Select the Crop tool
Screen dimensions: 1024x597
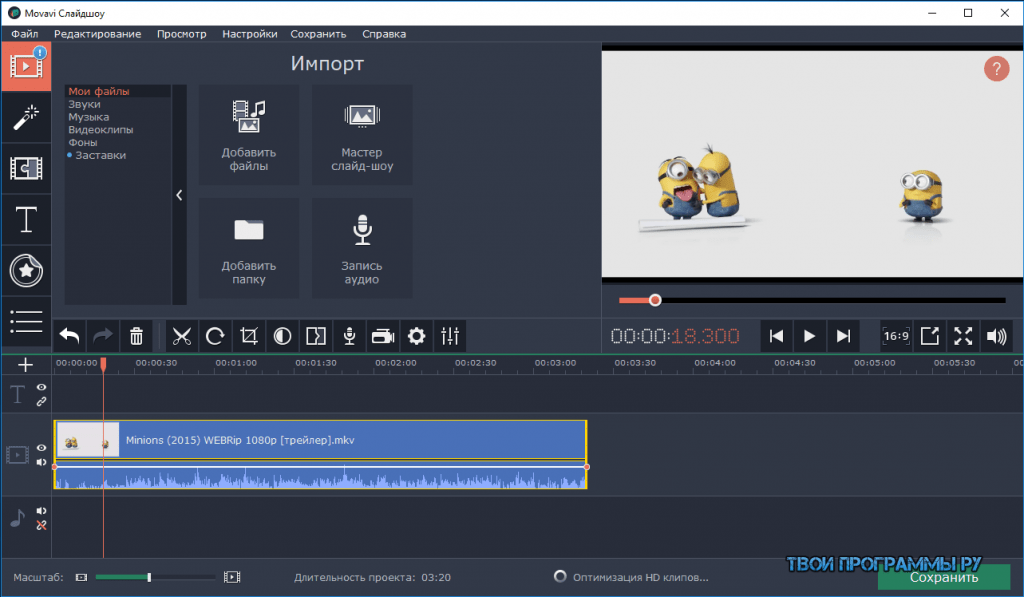point(249,336)
